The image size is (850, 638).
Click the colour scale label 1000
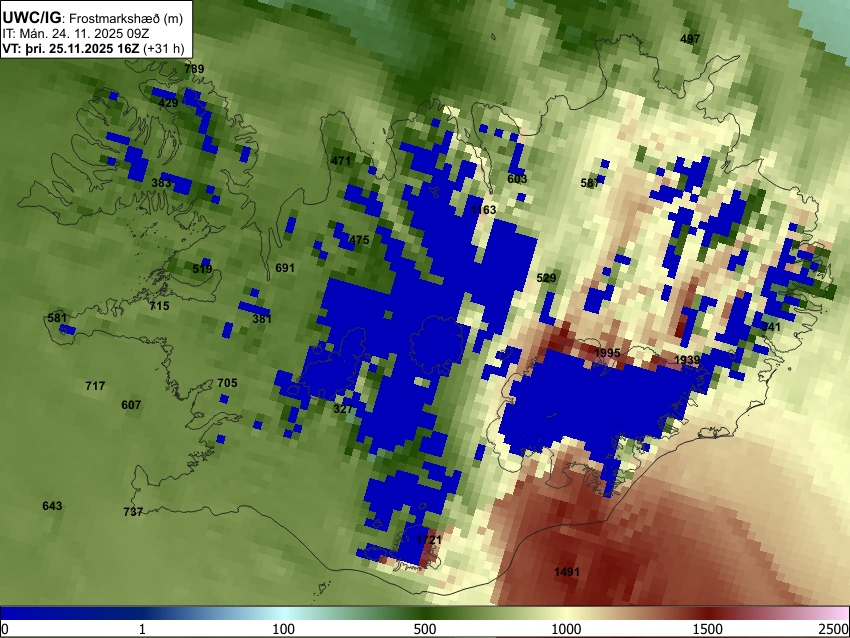coord(566,629)
